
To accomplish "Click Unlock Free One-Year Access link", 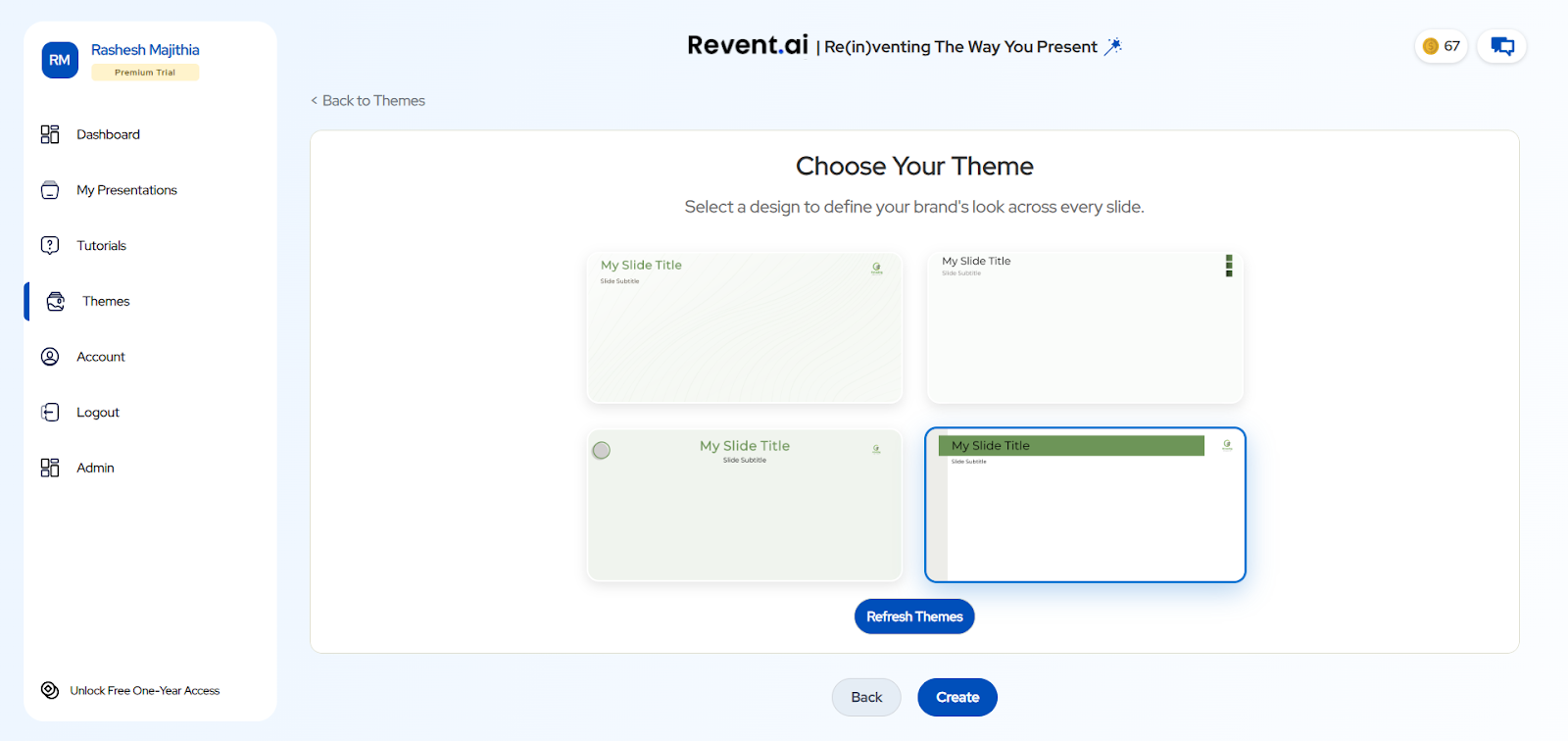I will point(145,690).
